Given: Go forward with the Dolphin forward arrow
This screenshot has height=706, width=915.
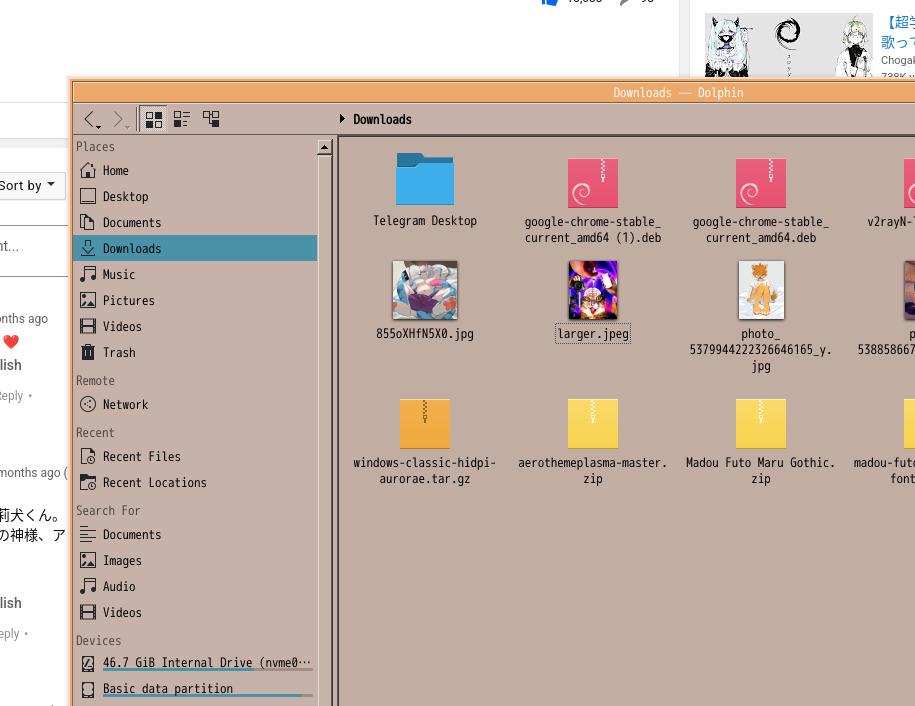Looking at the screenshot, I should pyautogui.click(x=119, y=120).
